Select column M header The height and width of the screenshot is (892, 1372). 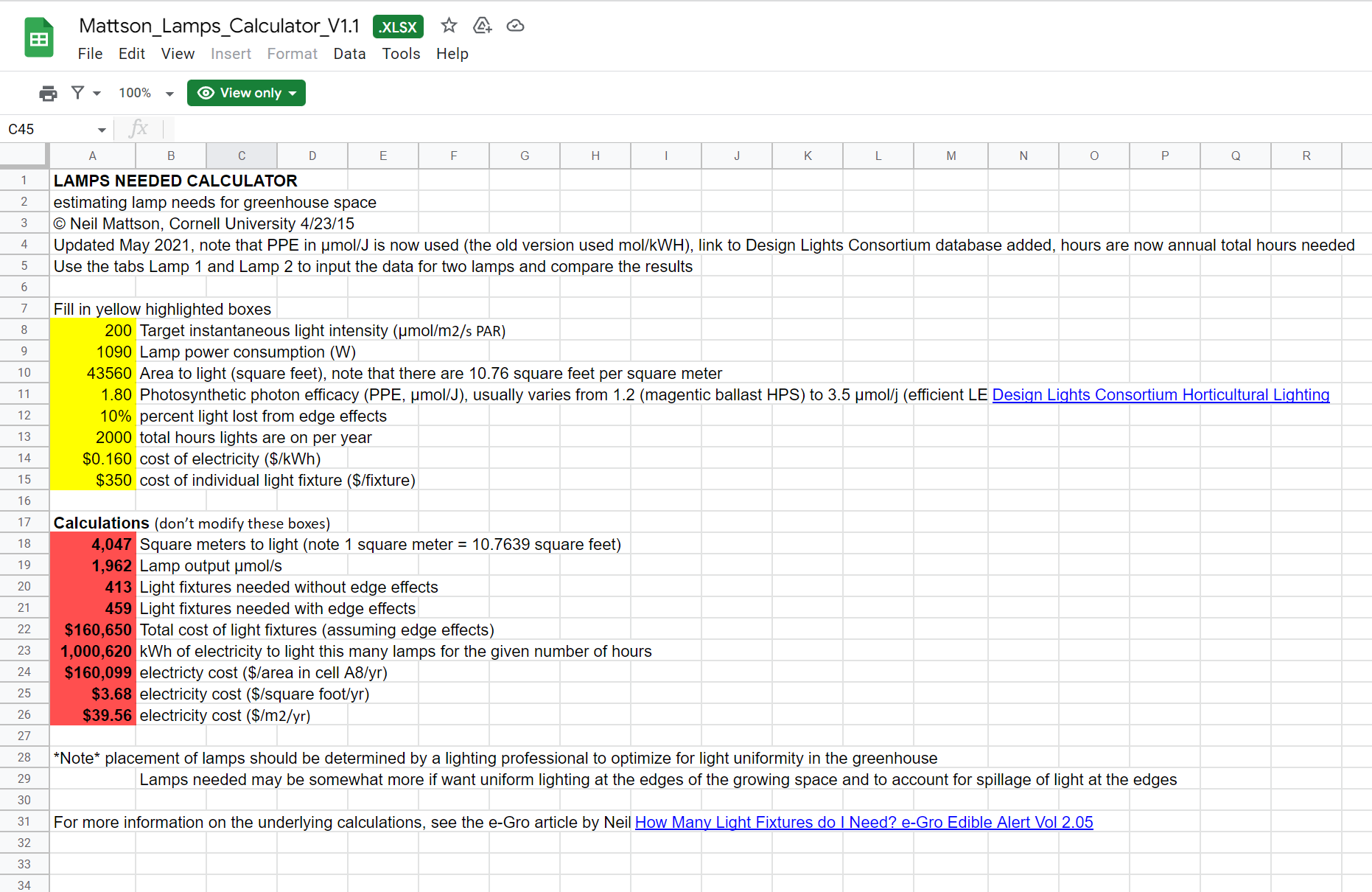[x=951, y=156]
